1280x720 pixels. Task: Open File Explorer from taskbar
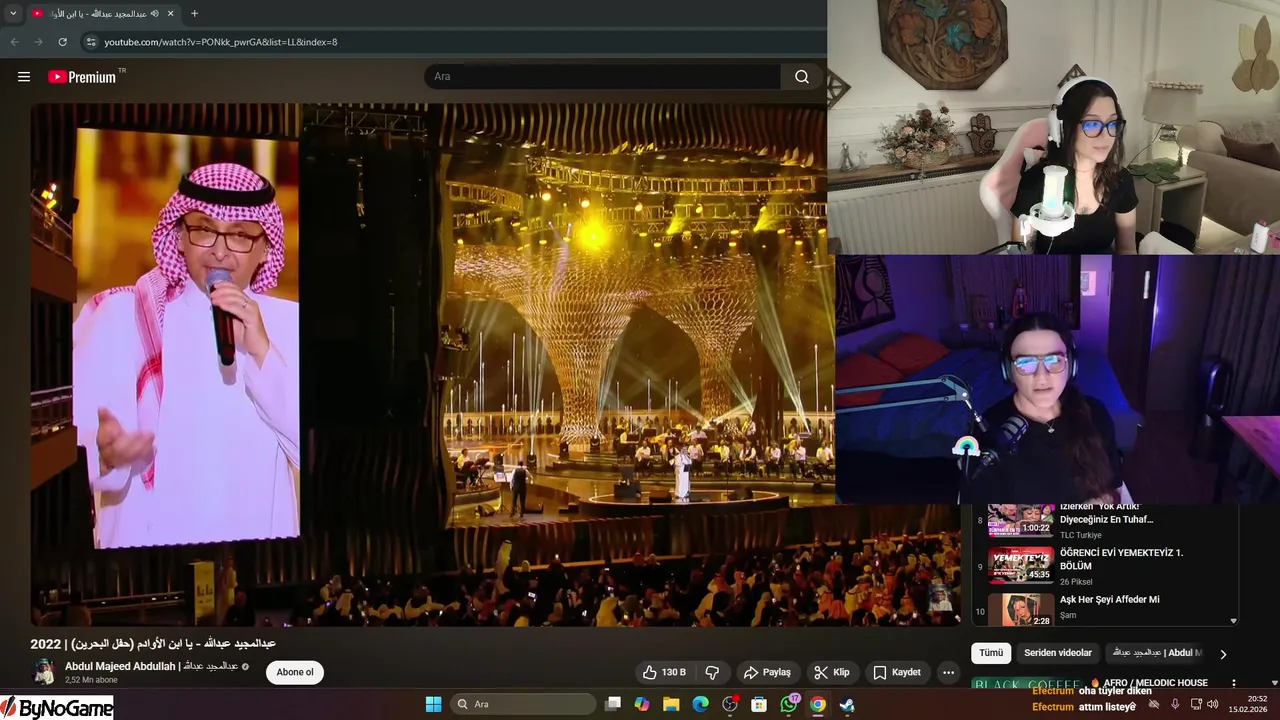(671, 704)
